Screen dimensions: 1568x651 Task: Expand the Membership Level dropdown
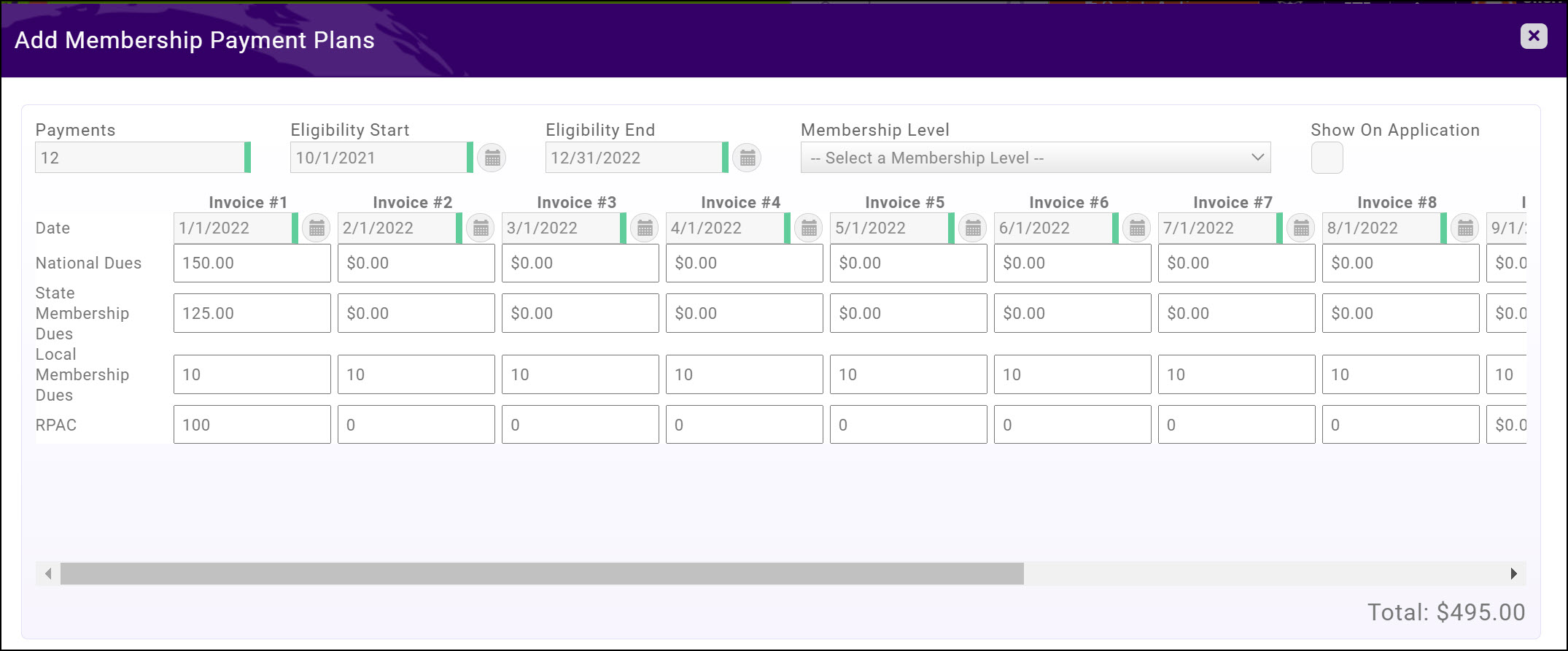(x=1035, y=158)
